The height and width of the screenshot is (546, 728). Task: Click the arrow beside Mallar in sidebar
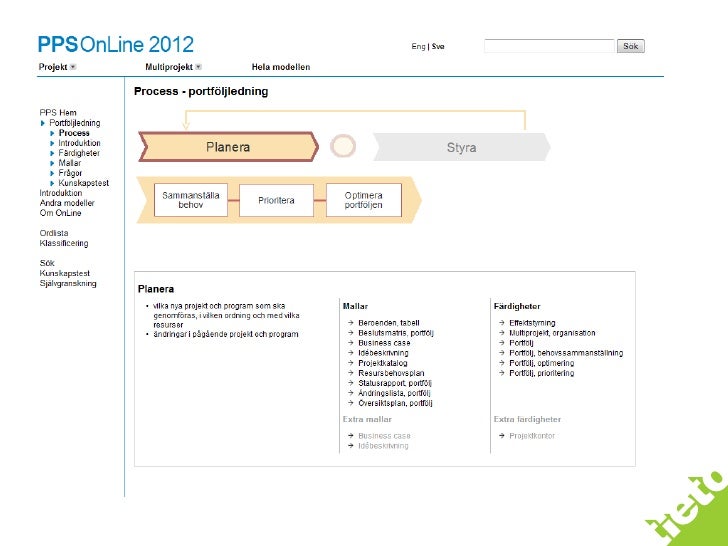tap(52, 163)
